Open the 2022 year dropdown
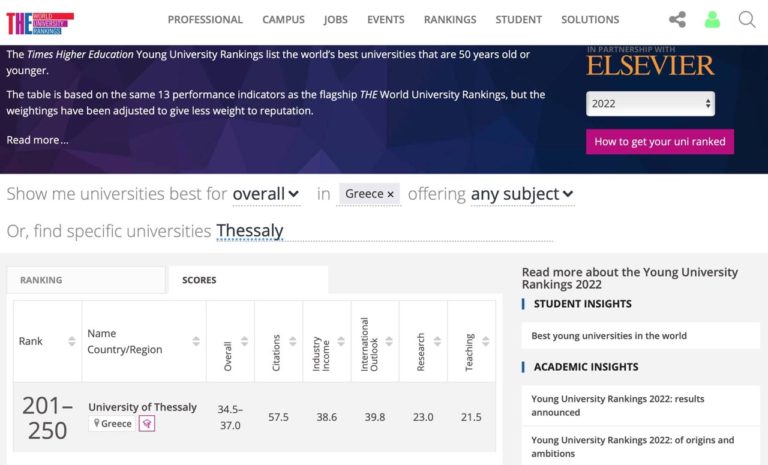 pyautogui.click(x=650, y=103)
